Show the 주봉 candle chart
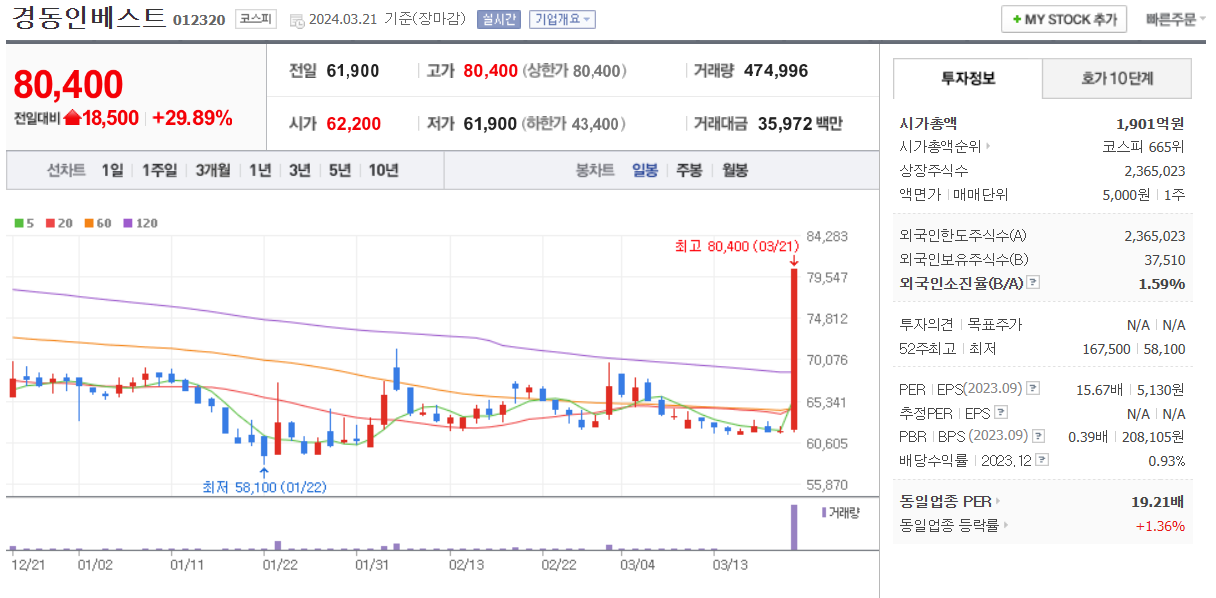Screen dimensions: 1216x598 [689, 170]
